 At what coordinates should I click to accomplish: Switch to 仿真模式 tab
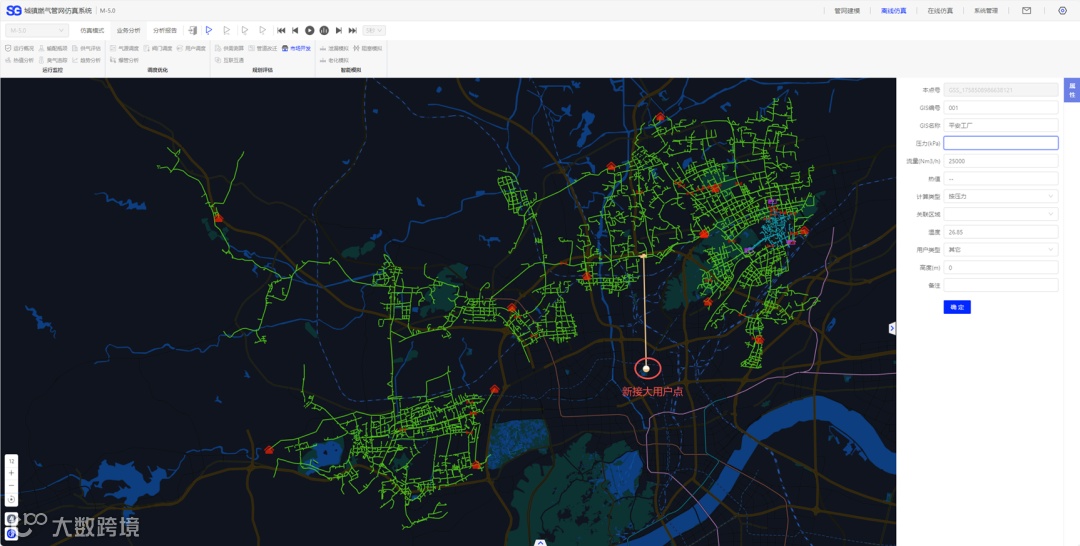(92, 30)
